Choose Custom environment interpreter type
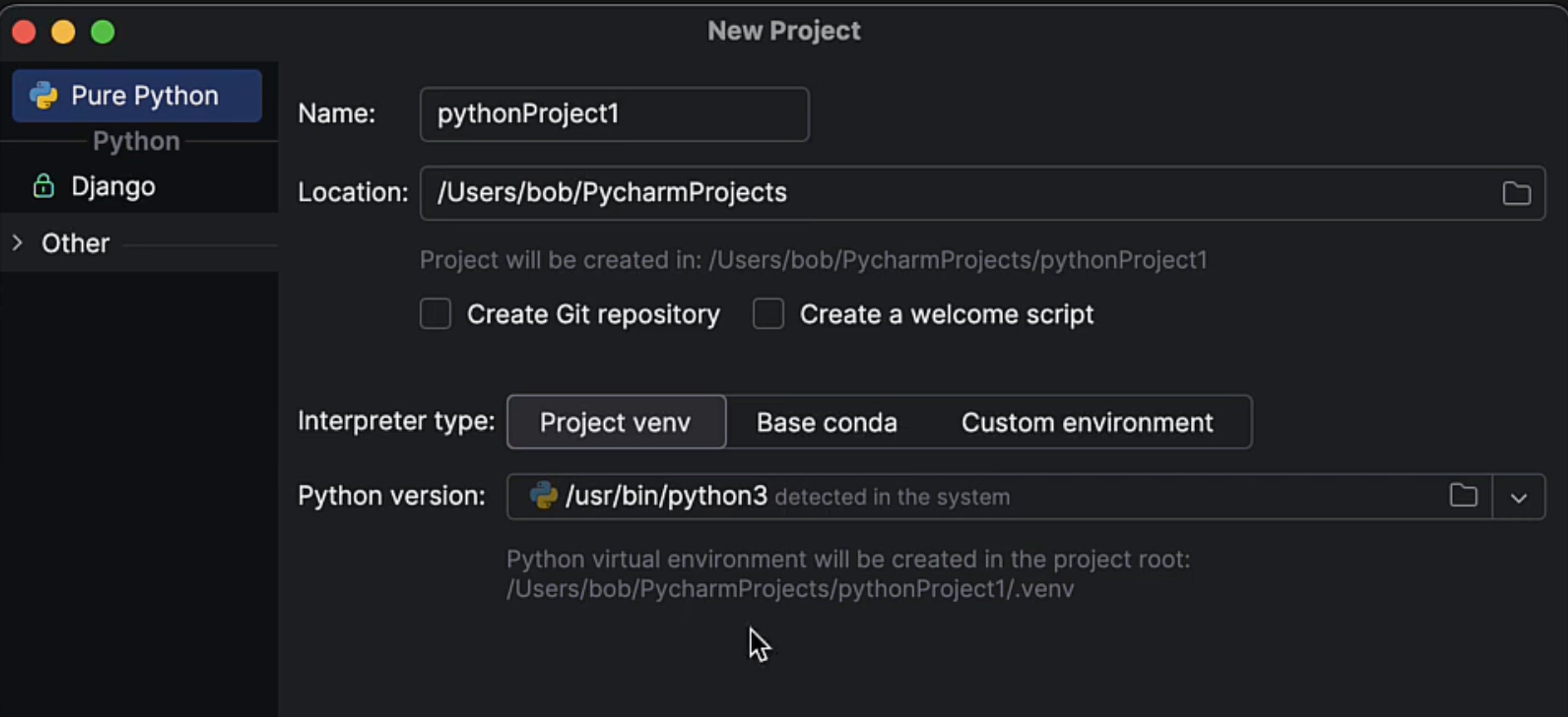This screenshot has height=717, width=1568. pyautogui.click(x=1087, y=423)
